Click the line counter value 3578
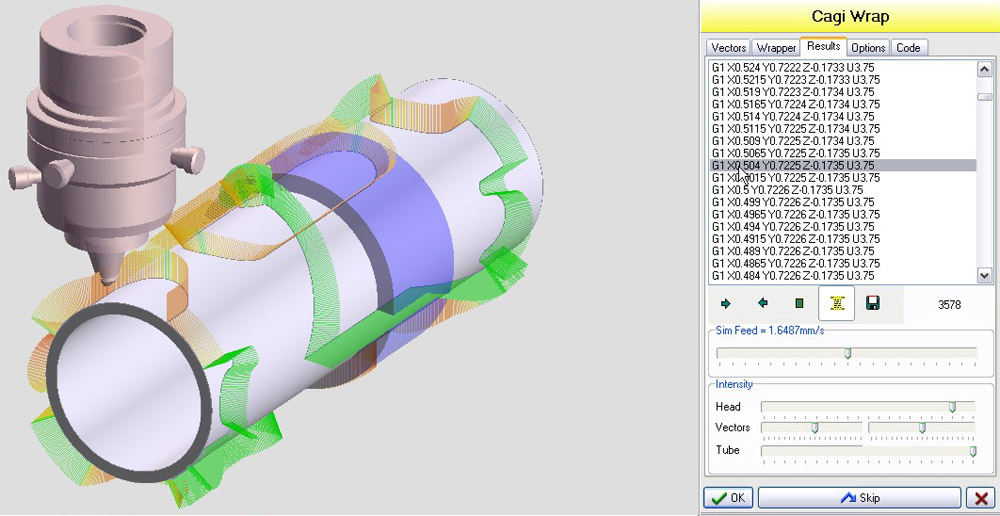 click(x=949, y=305)
